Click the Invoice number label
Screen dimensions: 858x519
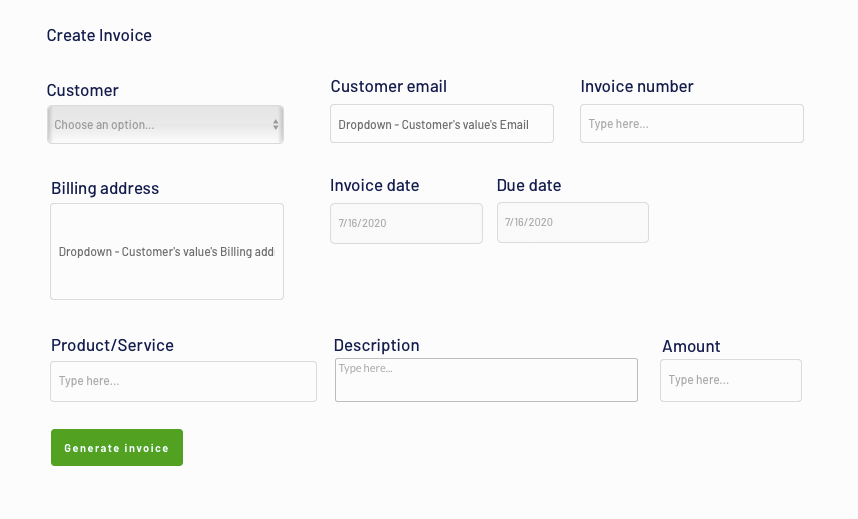pyautogui.click(x=637, y=86)
